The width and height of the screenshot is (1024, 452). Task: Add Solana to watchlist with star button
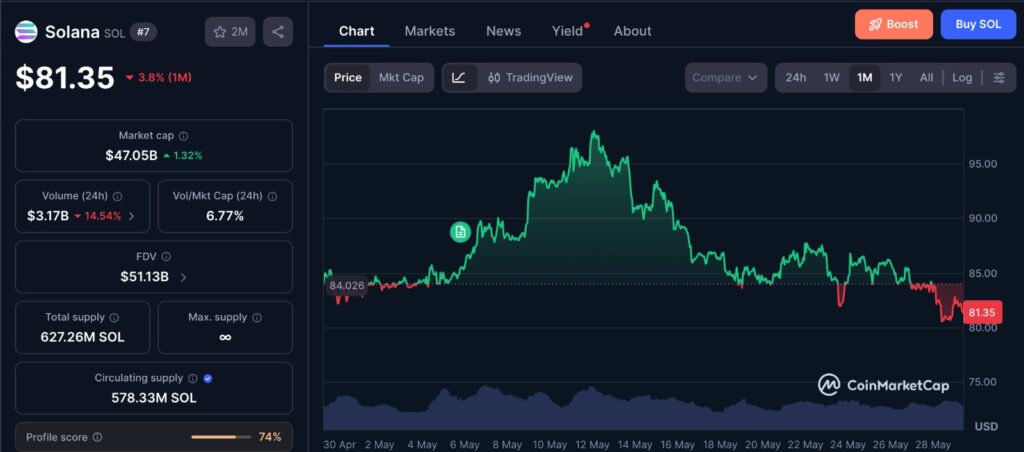tap(230, 32)
